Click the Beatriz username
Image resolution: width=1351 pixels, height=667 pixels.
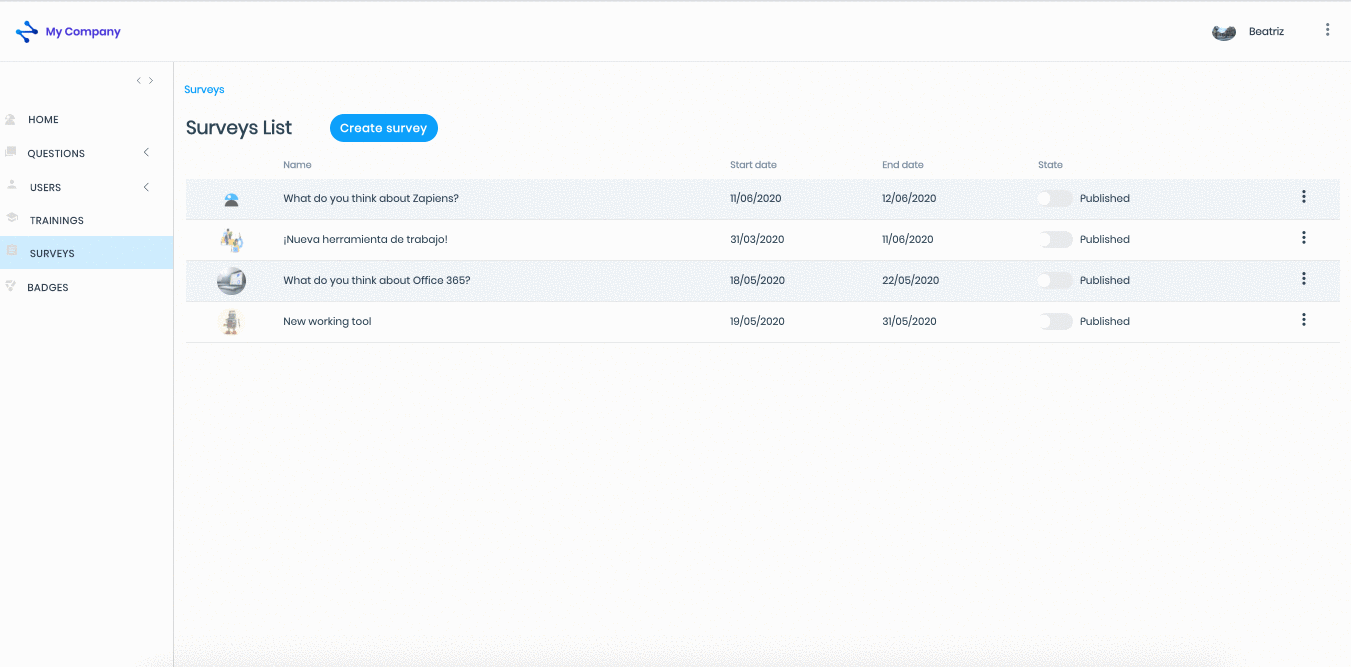coord(1266,32)
